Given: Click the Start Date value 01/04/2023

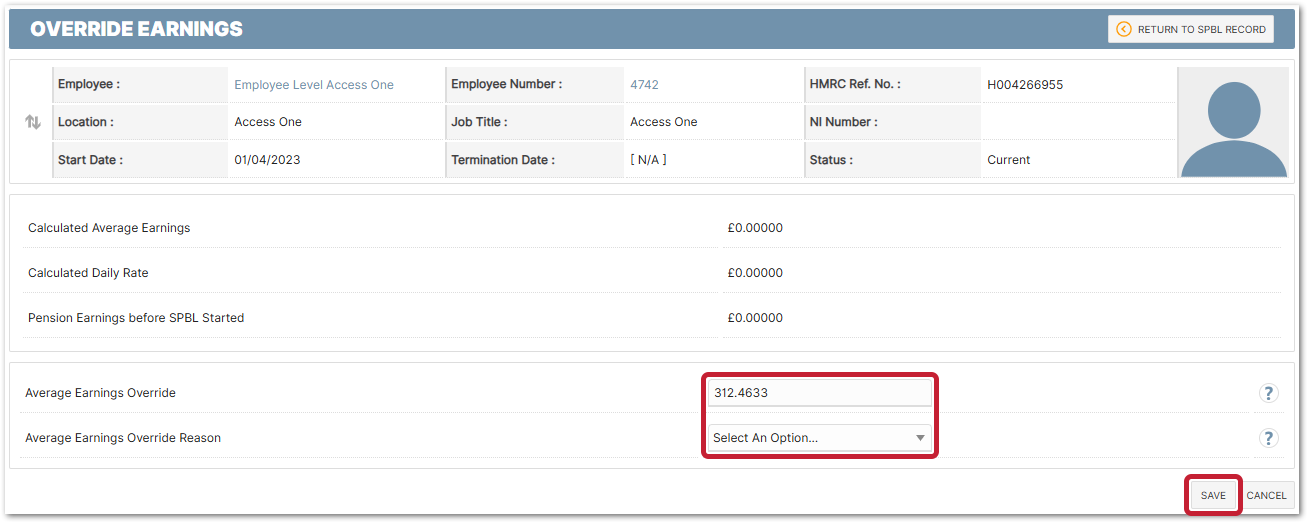Looking at the screenshot, I should (x=267, y=160).
